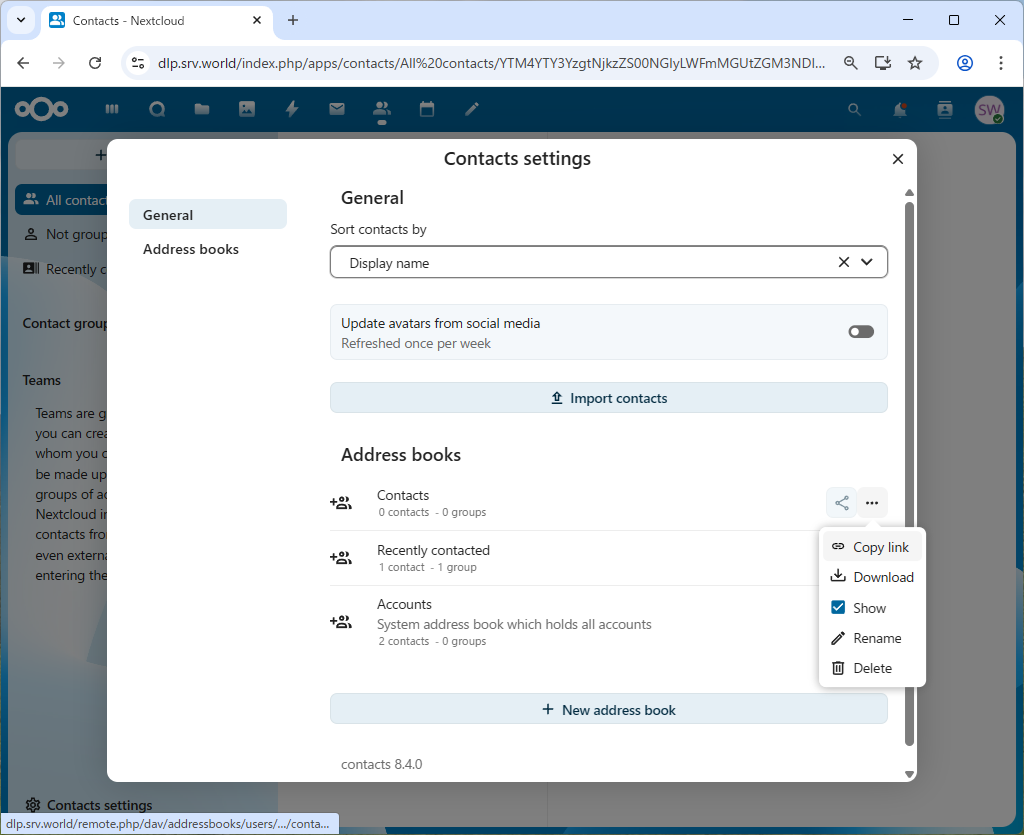Expand the Sort contacts by dropdown arrow
Image resolution: width=1024 pixels, height=835 pixels.
867,262
